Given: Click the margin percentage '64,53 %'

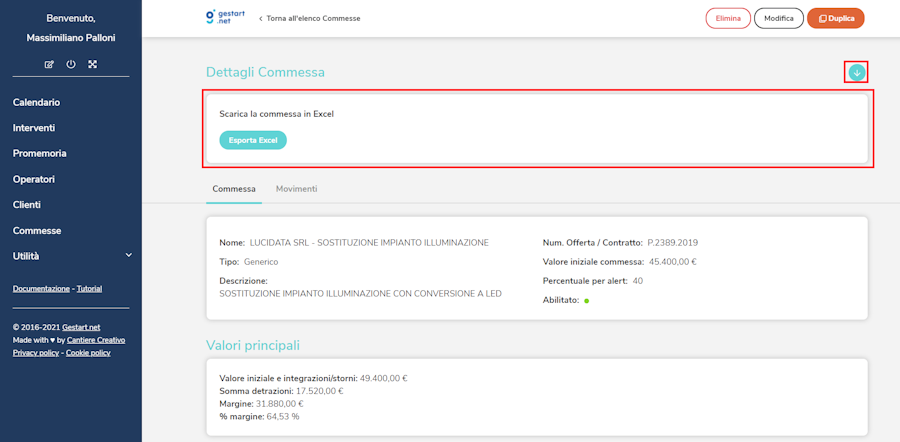Looking at the screenshot, I should point(283,416).
